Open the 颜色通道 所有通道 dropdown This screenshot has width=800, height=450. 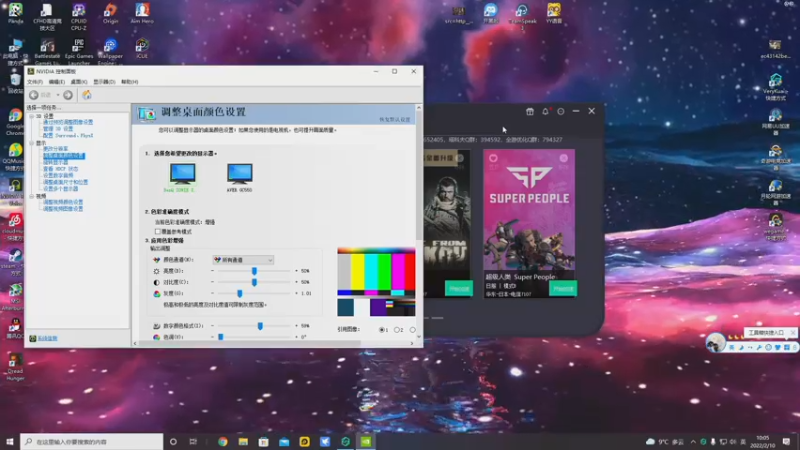(243, 260)
